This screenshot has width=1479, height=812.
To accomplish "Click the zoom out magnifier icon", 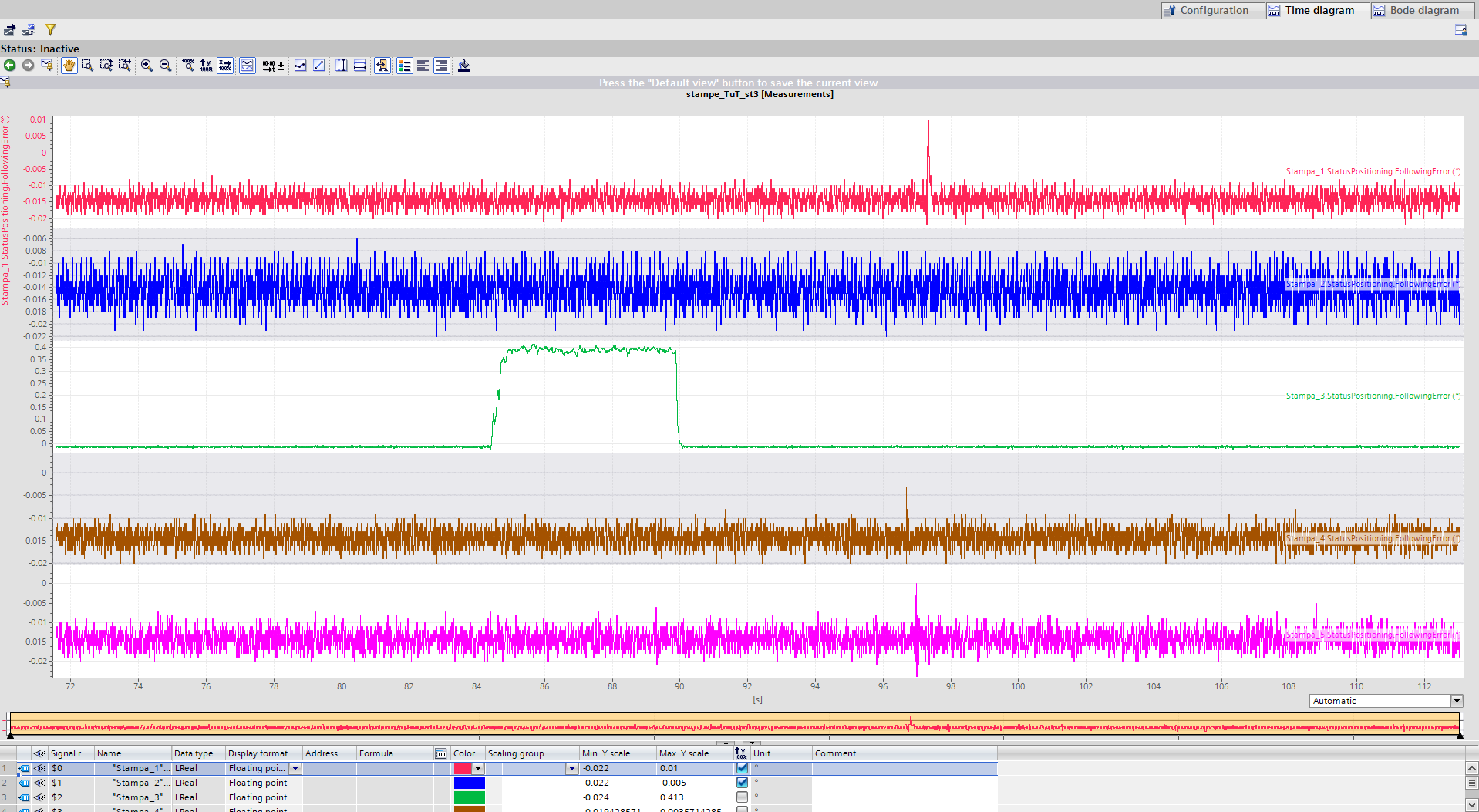I will click(x=165, y=66).
